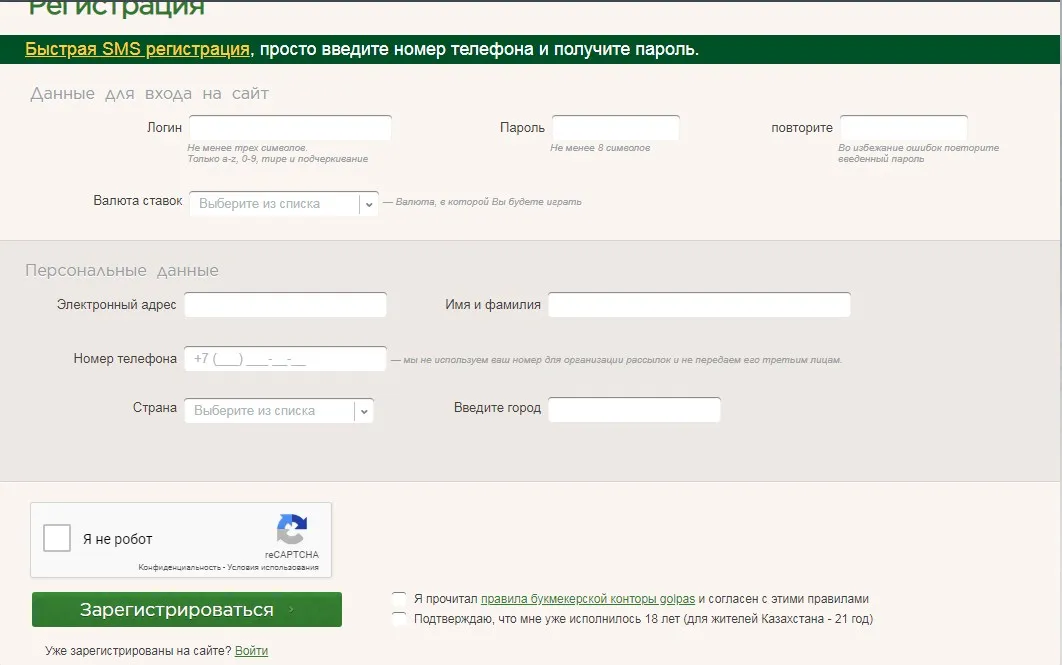Click arrow icon on Зарегистрироваться button
Screen dimensions: 1062x665
pyautogui.click(x=291, y=609)
